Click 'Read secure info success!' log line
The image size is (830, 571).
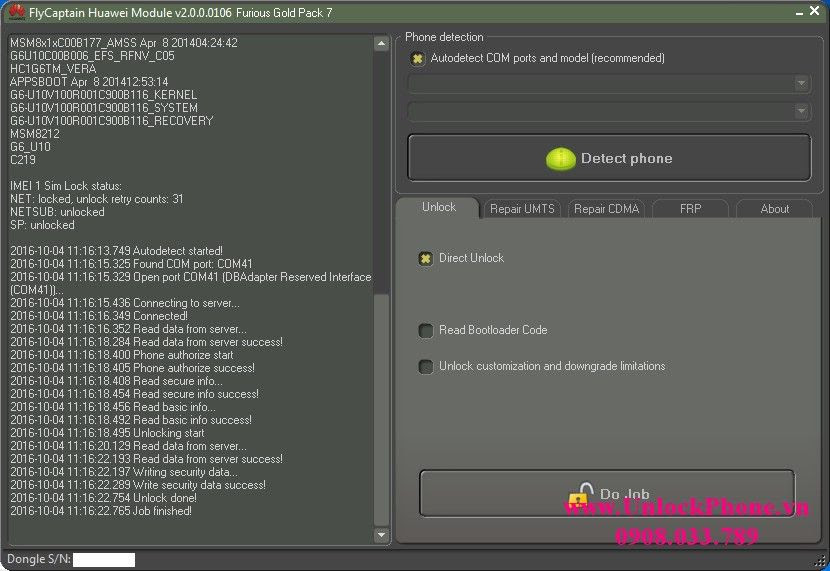[134, 394]
